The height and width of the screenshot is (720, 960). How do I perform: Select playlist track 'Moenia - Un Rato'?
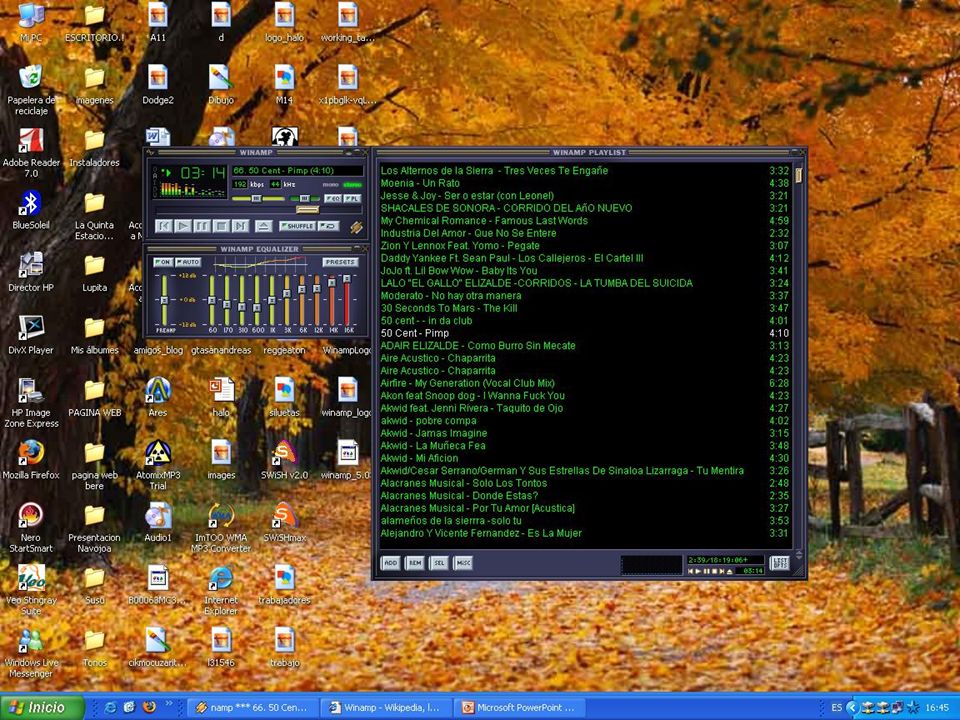[585, 183]
